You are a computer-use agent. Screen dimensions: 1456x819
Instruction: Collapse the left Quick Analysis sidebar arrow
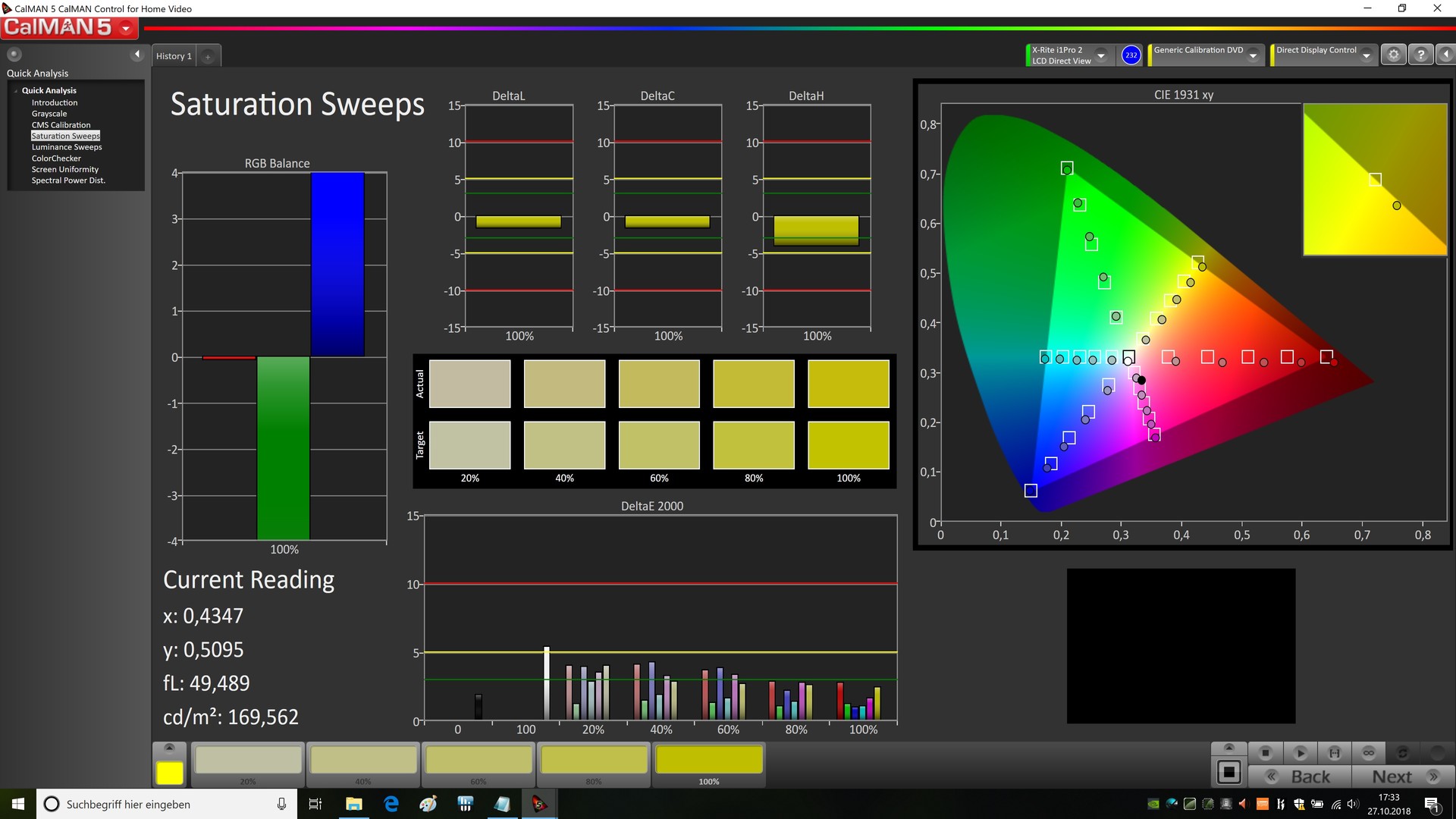tap(137, 55)
